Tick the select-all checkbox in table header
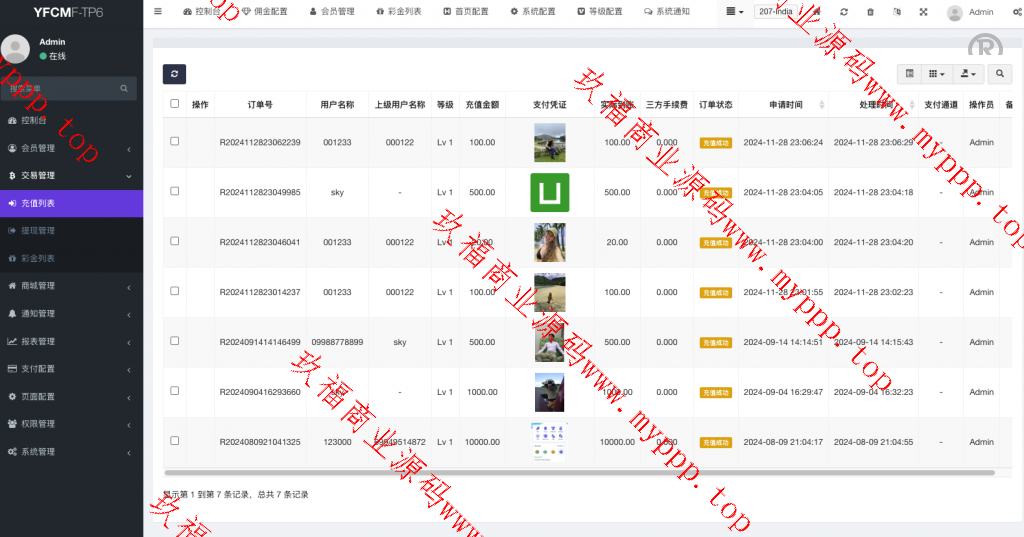Image resolution: width=1024 pixels, height=537 pixels. coord(175,104)
